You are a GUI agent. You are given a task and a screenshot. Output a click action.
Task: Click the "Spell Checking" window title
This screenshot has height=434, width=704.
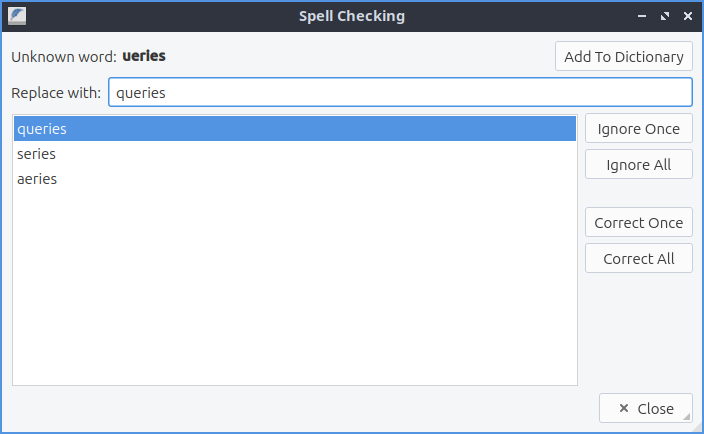click(352, 16)
